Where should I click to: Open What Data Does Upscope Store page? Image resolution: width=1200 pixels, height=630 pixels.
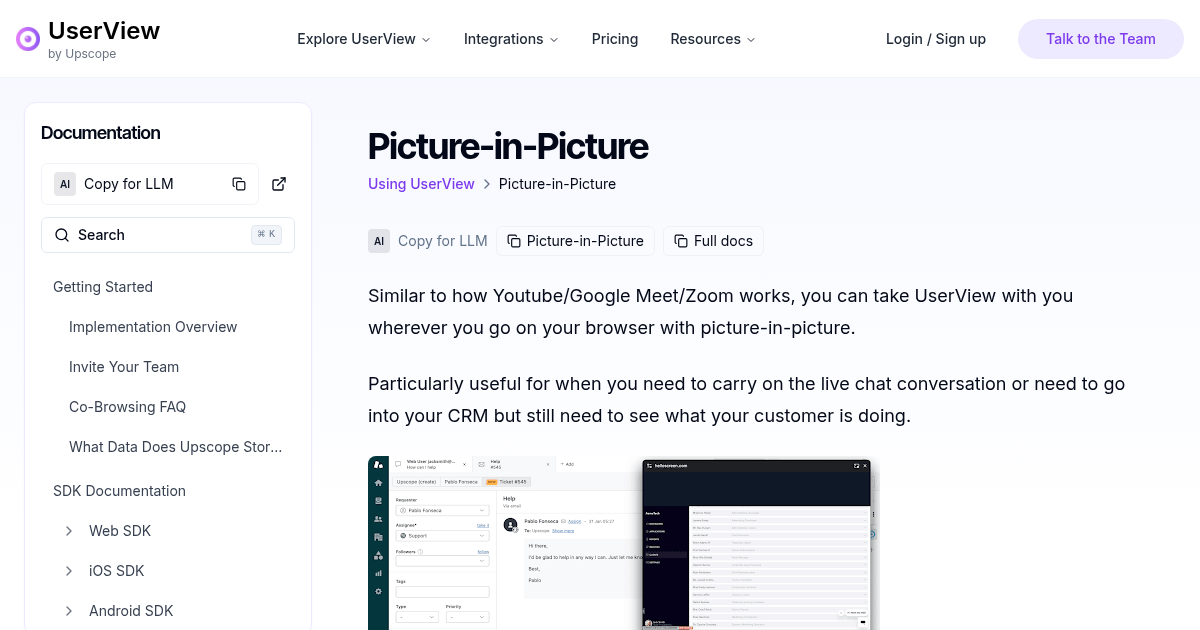pos(176,447)
